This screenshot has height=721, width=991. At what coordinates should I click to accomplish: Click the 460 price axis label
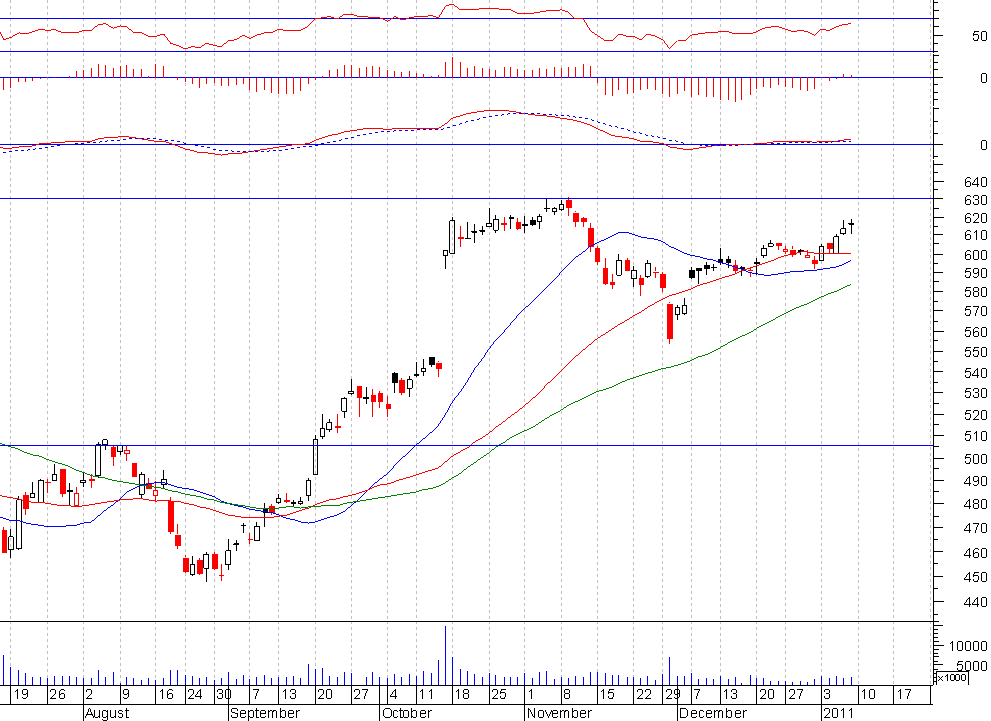pyautogui.click(x=975, y=553)
